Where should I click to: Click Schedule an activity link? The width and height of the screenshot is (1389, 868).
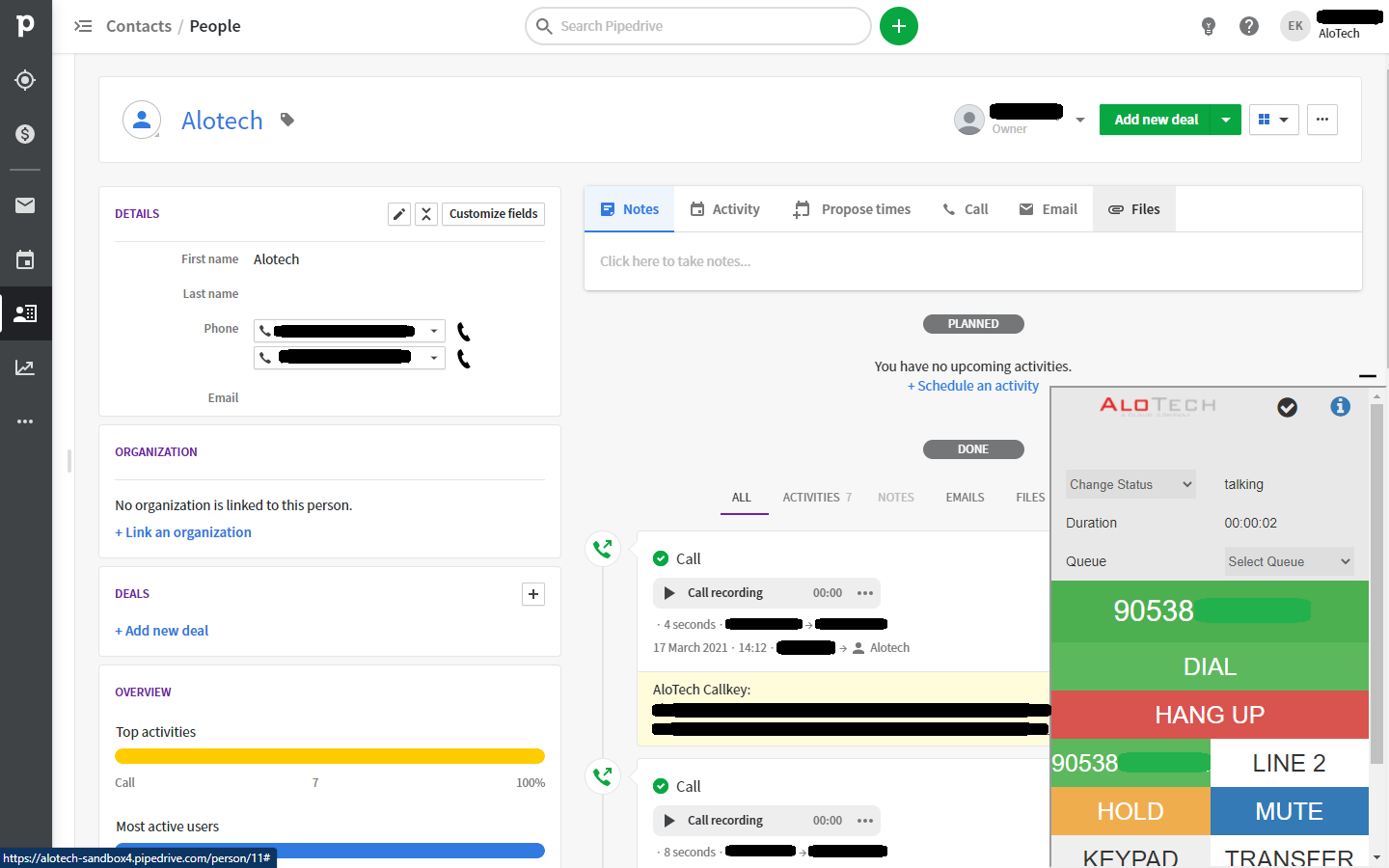tap(973, 386)
